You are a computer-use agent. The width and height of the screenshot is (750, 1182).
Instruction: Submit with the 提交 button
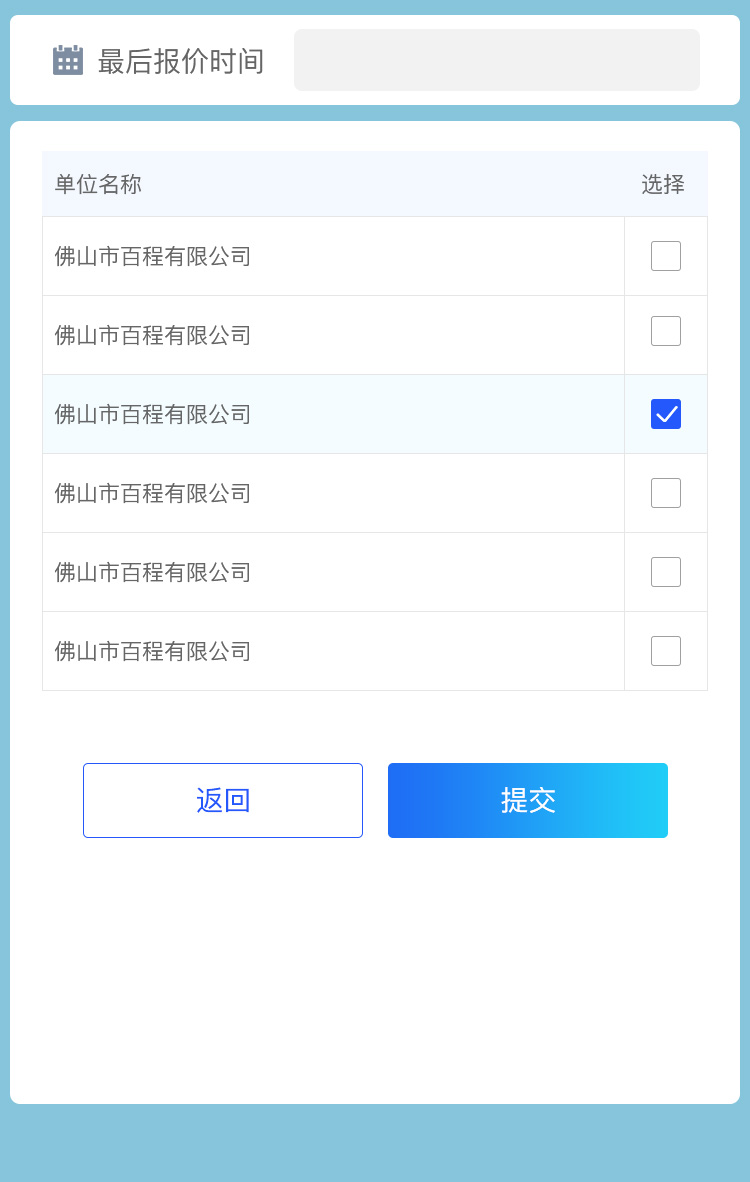(x=528, y=800)
